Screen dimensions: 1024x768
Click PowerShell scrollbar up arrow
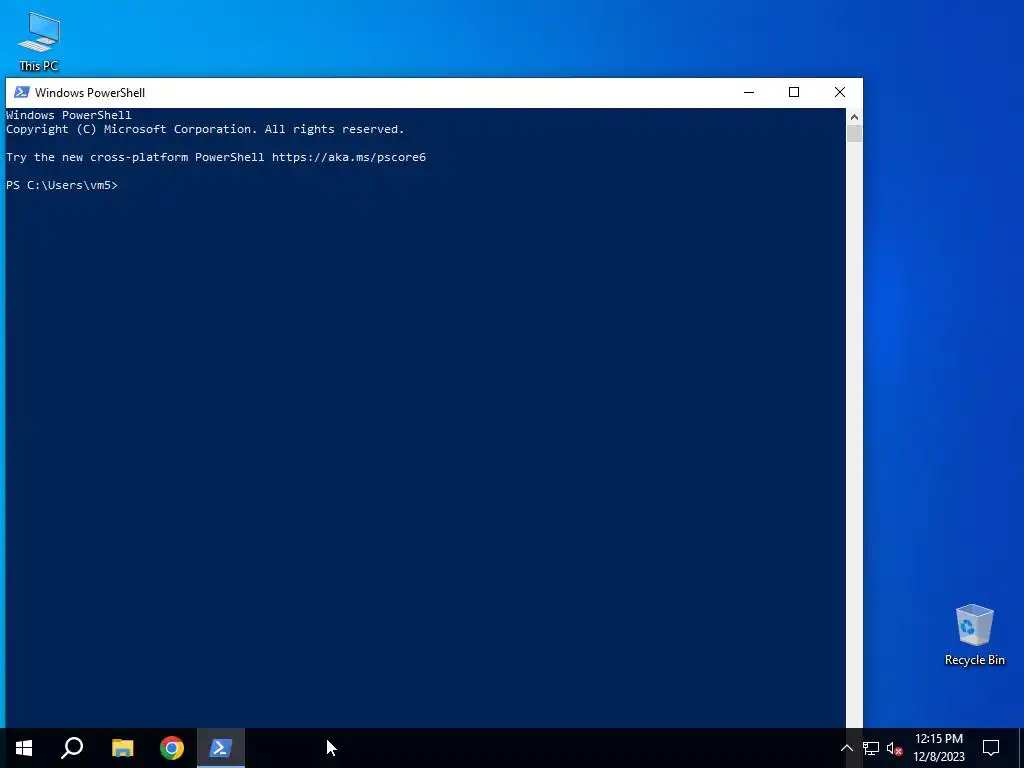tap(854, 117)
